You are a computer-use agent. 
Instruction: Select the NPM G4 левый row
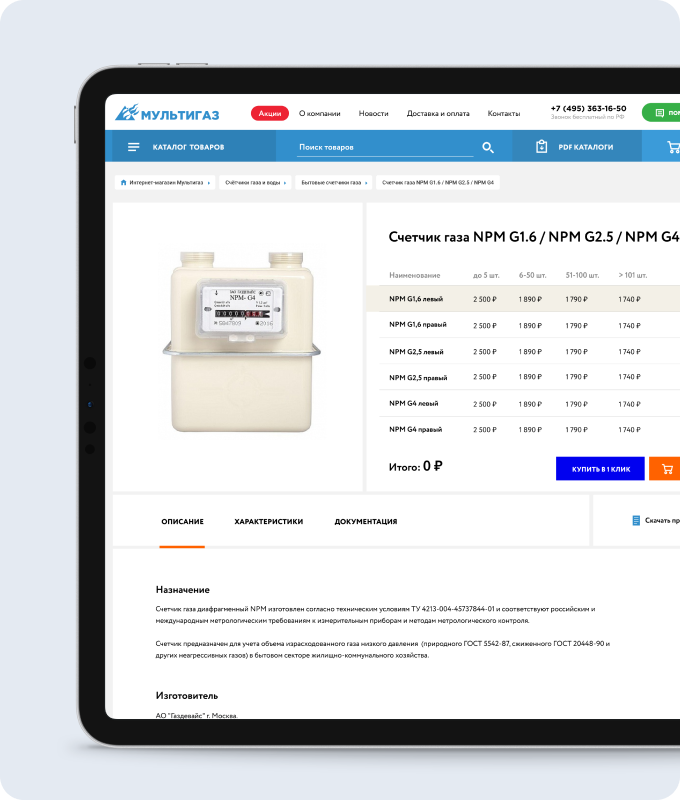click(530, 404)
